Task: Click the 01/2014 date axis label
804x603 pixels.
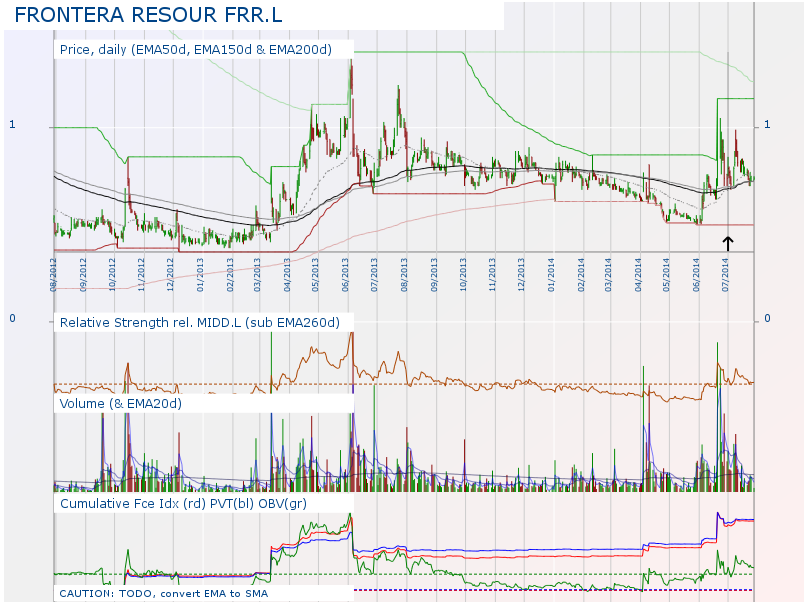Action: [x=551, y=275]
